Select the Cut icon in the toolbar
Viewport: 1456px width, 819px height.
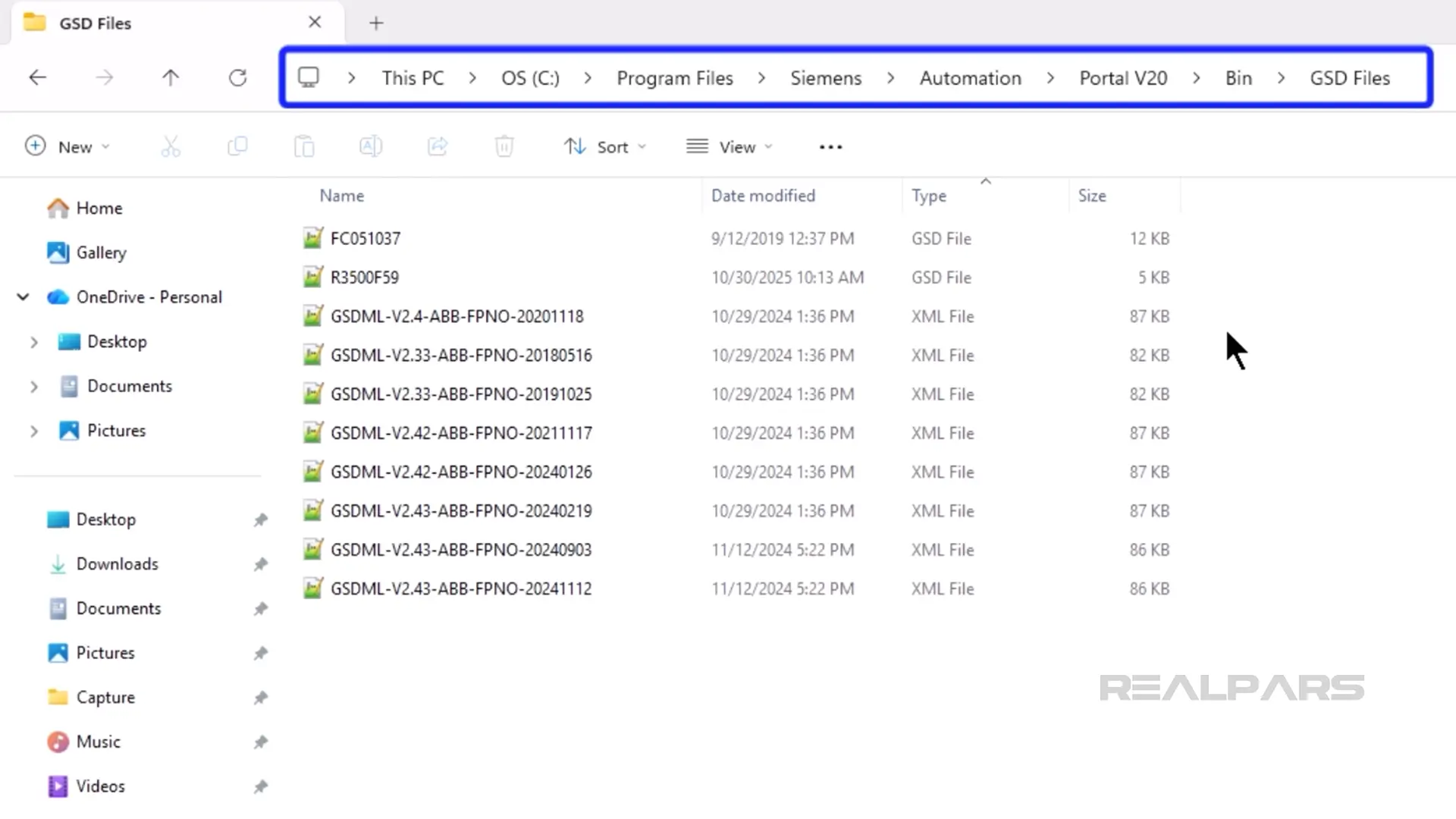tap(170, 146)
